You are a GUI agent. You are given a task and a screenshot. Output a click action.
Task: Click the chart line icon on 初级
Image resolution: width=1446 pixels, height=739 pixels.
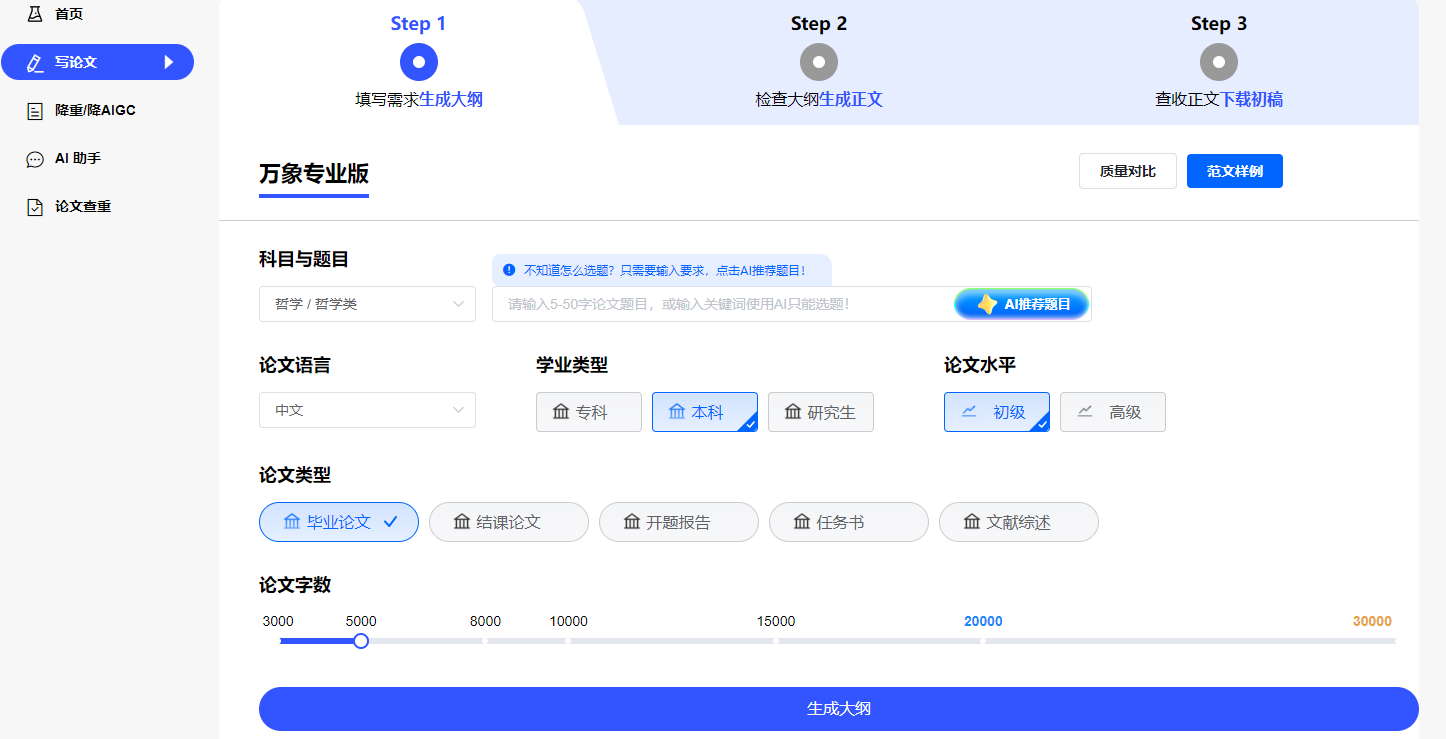pyautogui.click(x=969, y=411)
